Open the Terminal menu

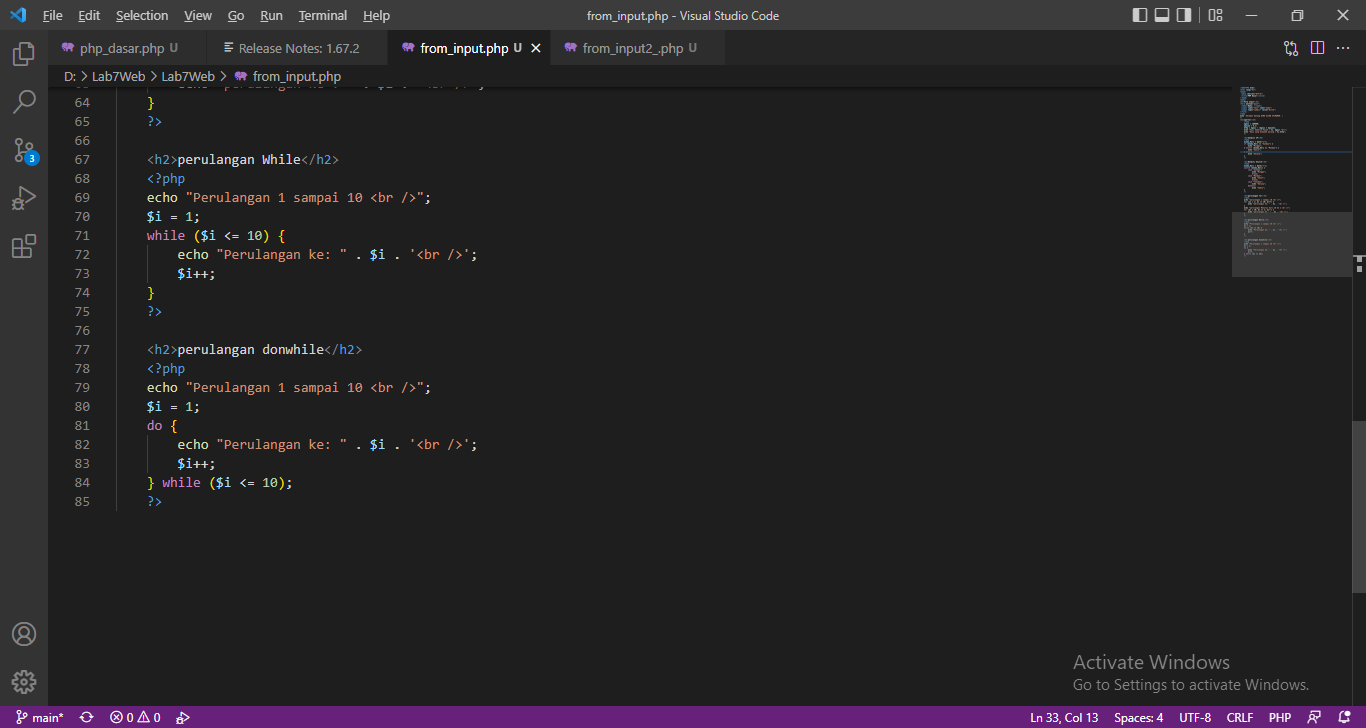(323, 15)
